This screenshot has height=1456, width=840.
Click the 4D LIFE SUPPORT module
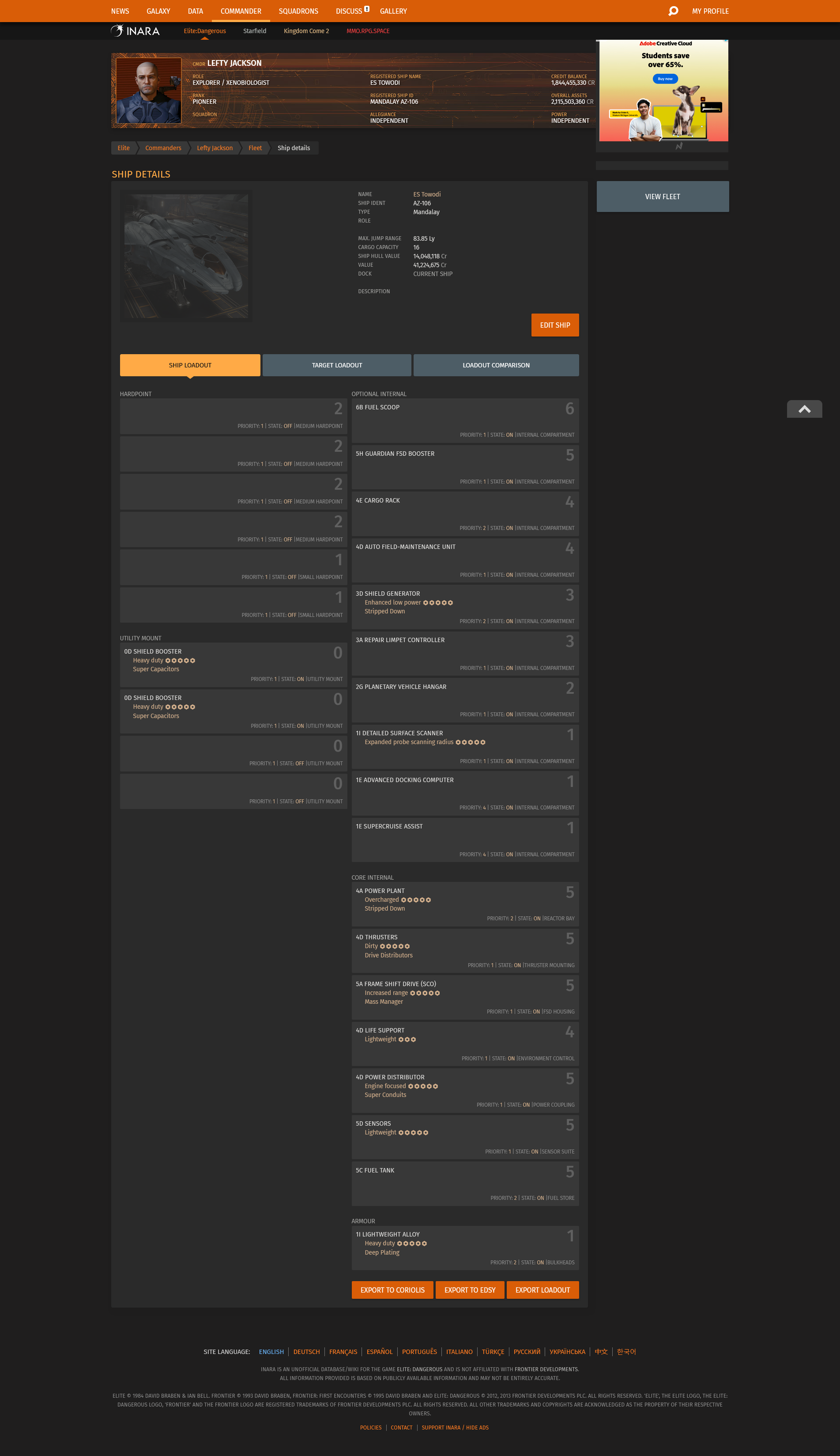465,1044
